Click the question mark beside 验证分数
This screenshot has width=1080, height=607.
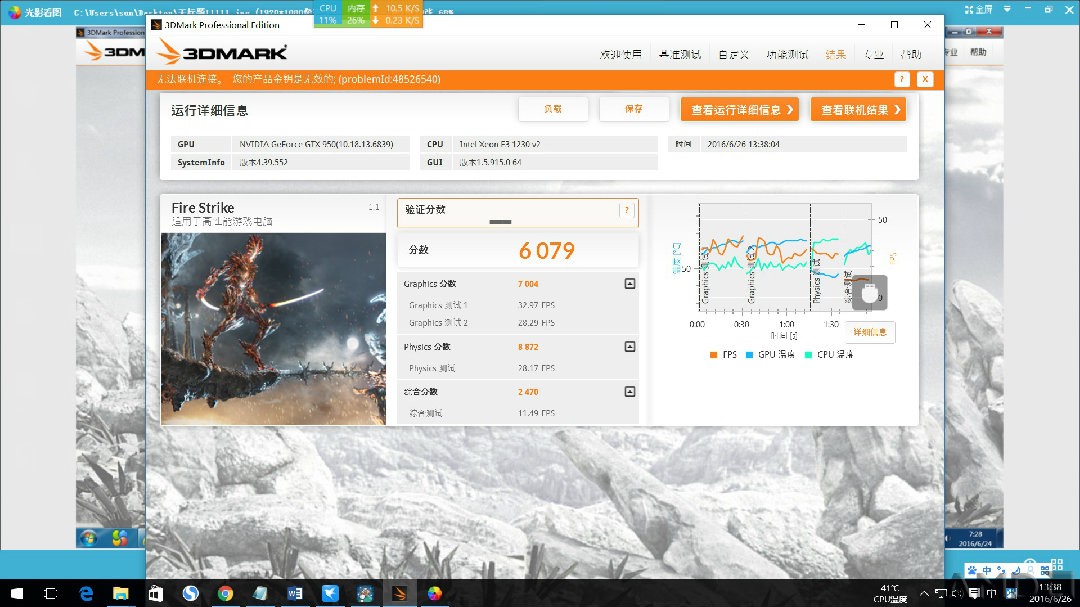627,211
